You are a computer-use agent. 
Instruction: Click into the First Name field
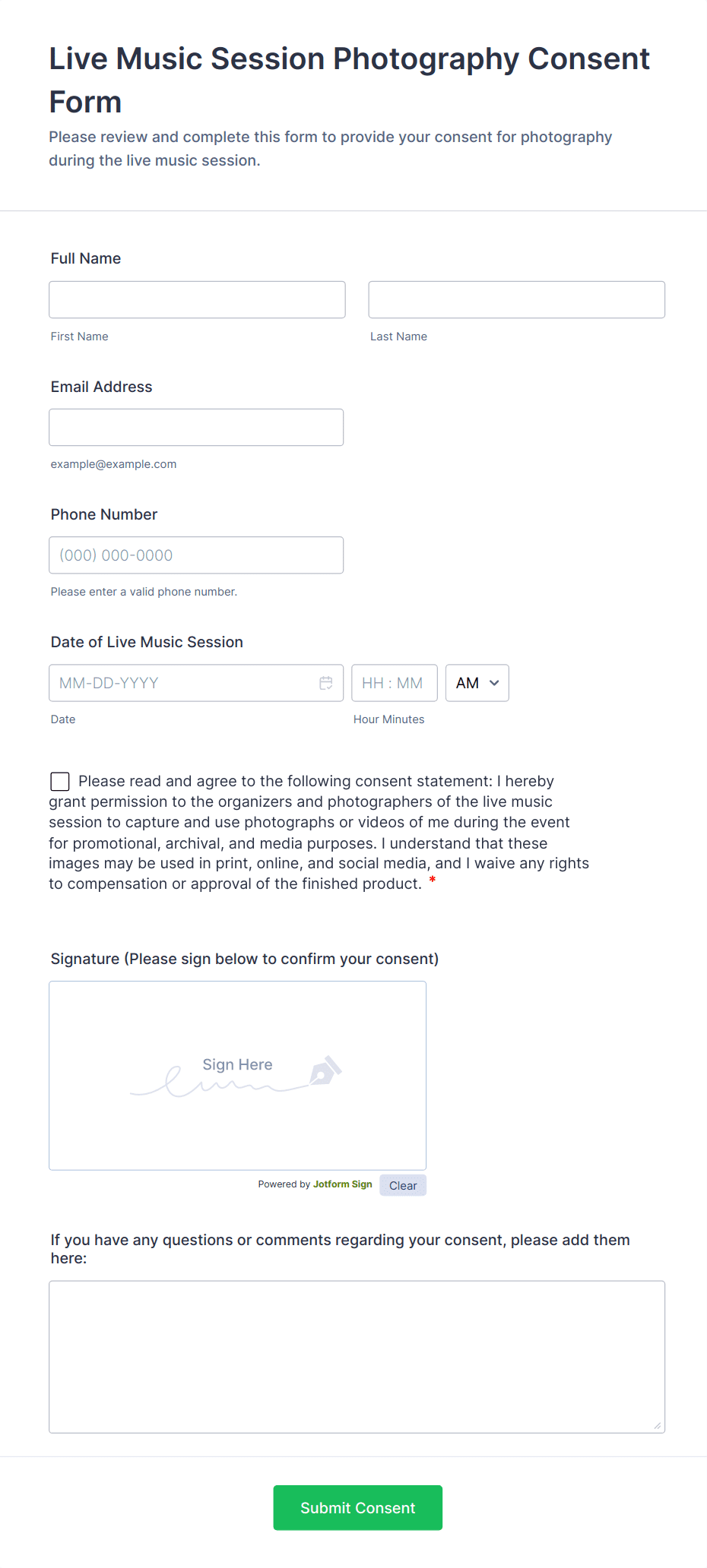click(x=196, y=299)
